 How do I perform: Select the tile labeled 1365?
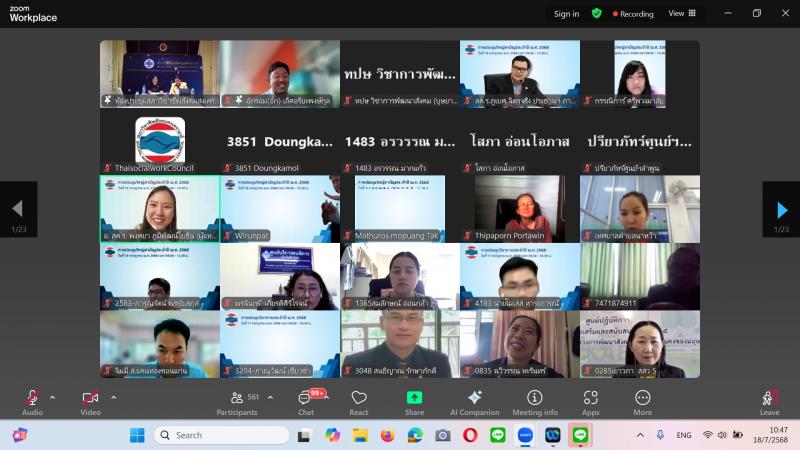[x=400, y=277]
